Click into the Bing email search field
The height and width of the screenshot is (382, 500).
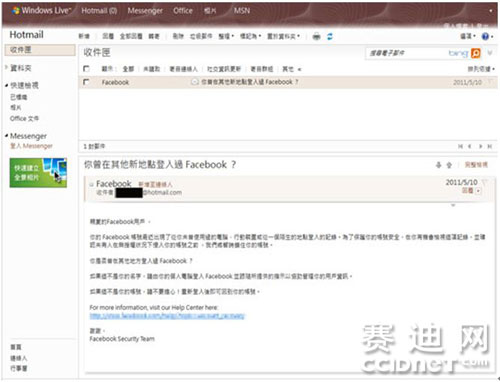point(407,53)
